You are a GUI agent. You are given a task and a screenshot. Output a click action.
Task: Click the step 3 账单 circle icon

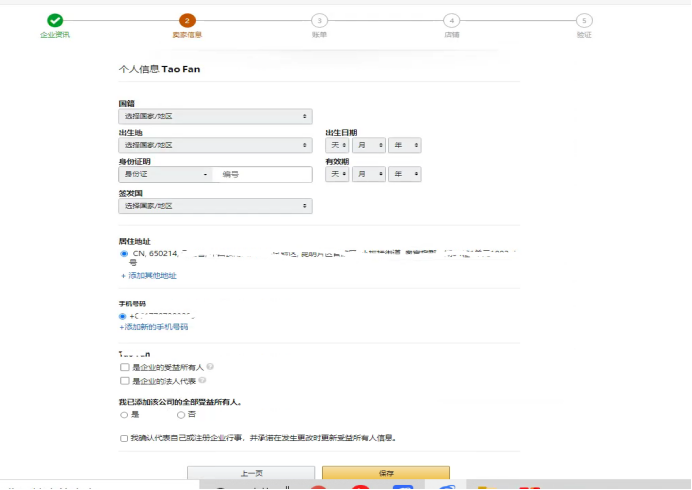point(319,20)
